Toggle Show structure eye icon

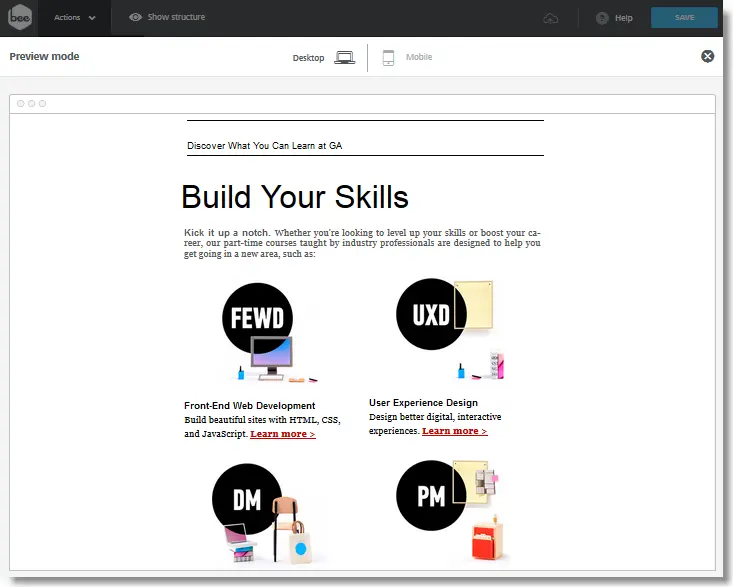[x=136, y=17]
